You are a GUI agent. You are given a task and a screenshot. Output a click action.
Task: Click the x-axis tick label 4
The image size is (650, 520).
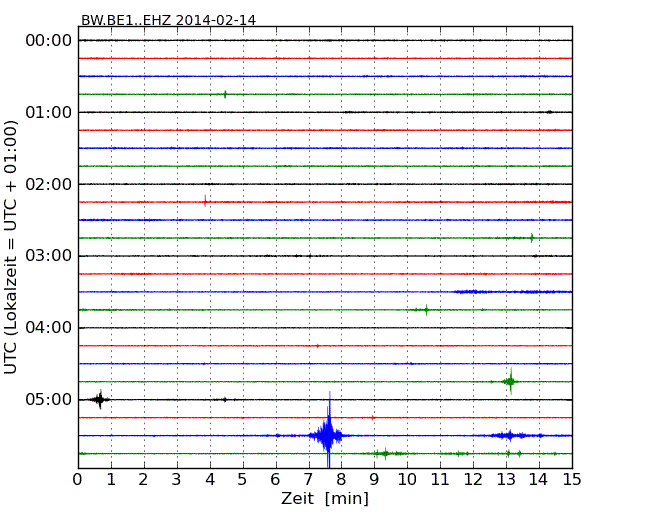click(x=210, y=480)
